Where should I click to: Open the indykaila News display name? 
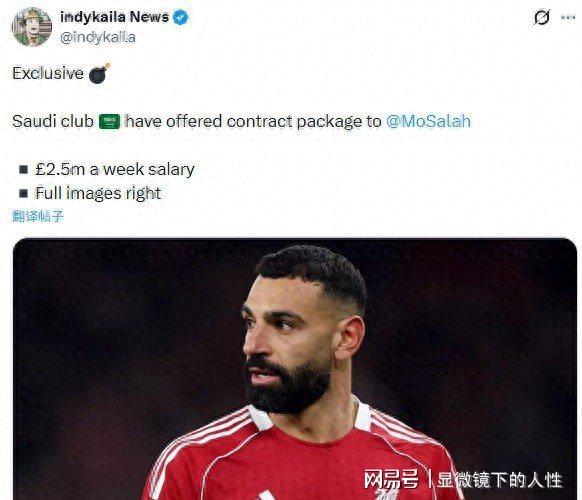[x=114, y=17]
